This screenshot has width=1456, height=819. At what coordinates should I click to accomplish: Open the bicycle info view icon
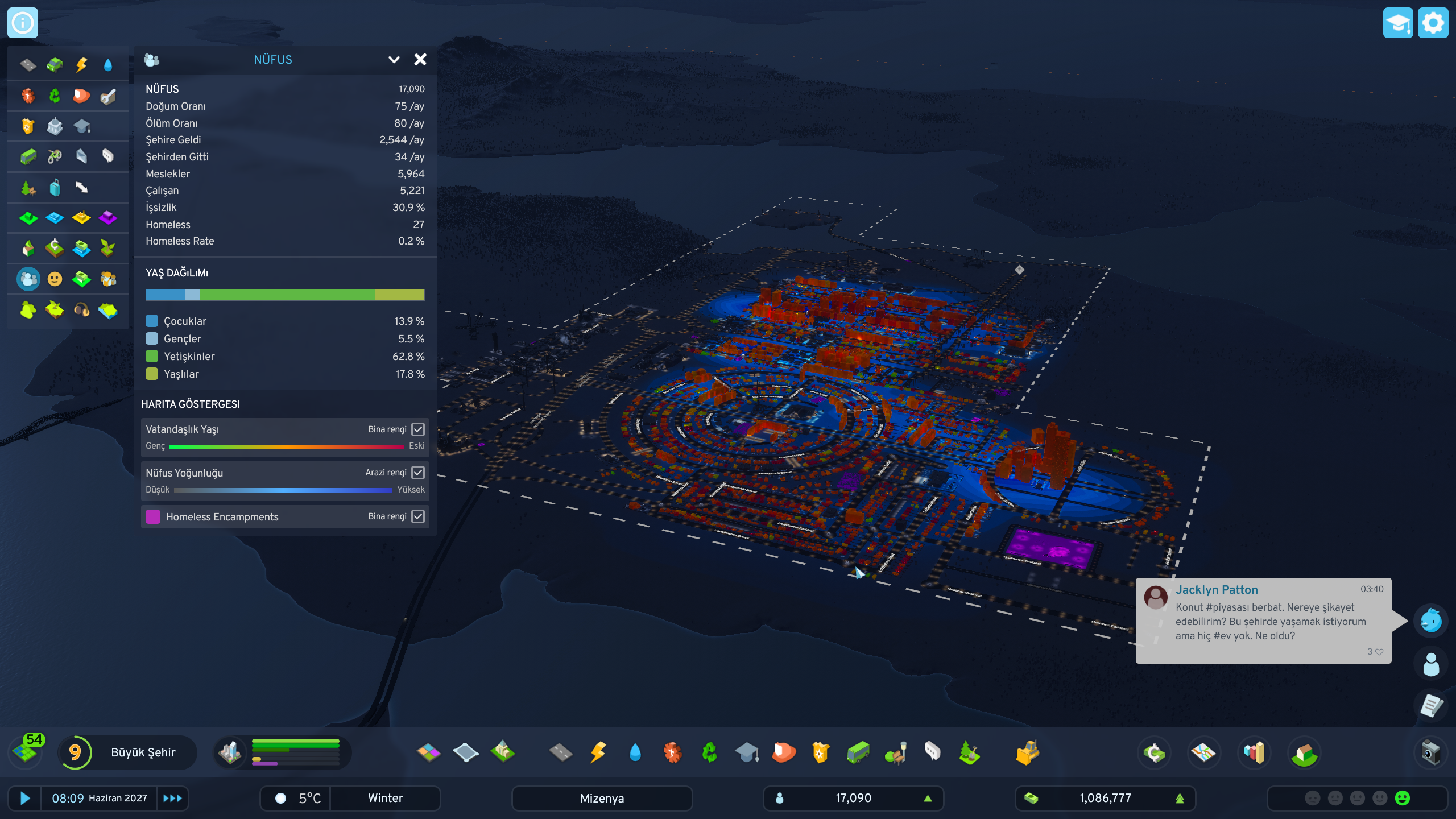pos(55,156)
